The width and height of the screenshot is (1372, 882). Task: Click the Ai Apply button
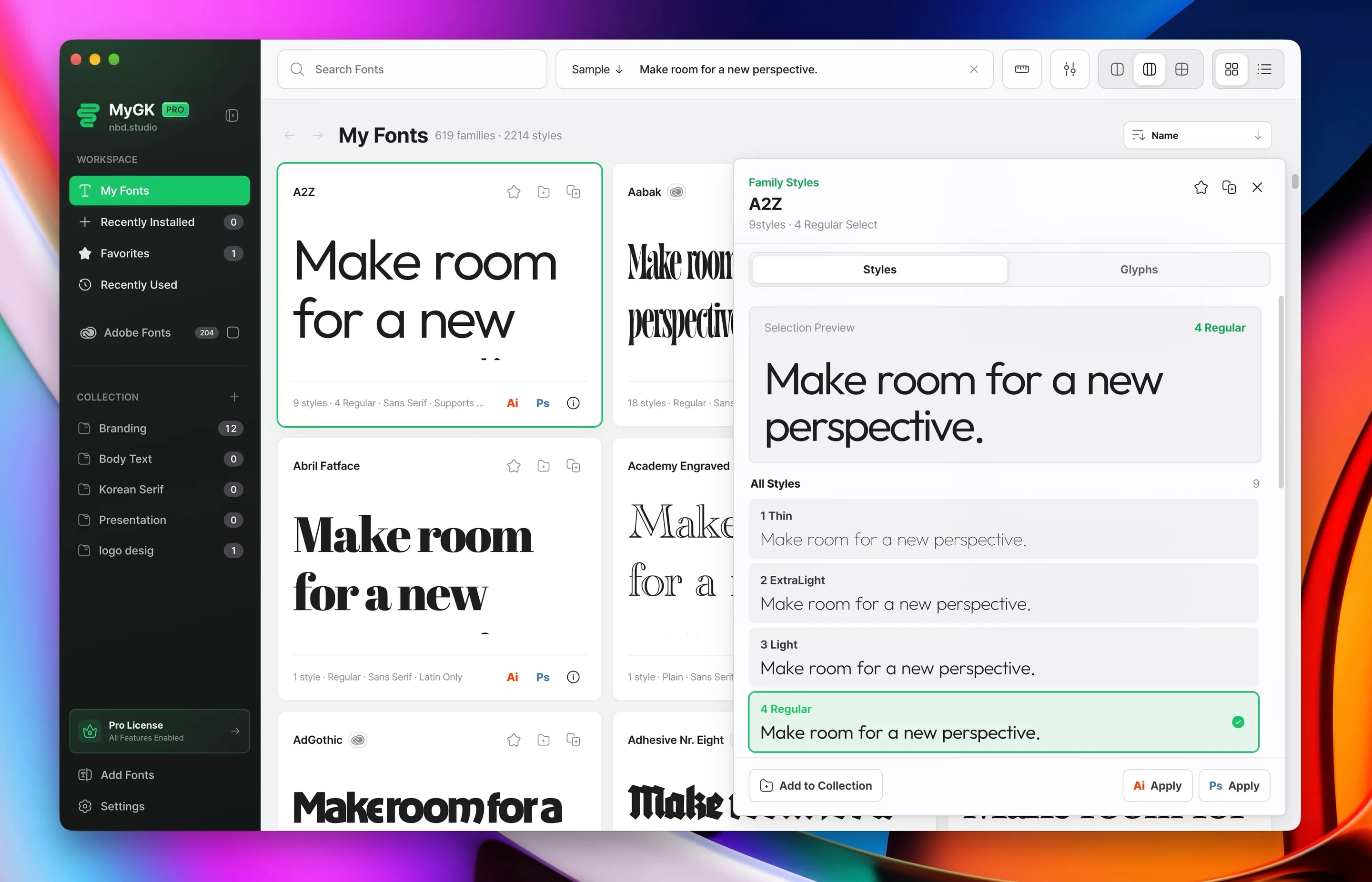[x=1157, y=786]
